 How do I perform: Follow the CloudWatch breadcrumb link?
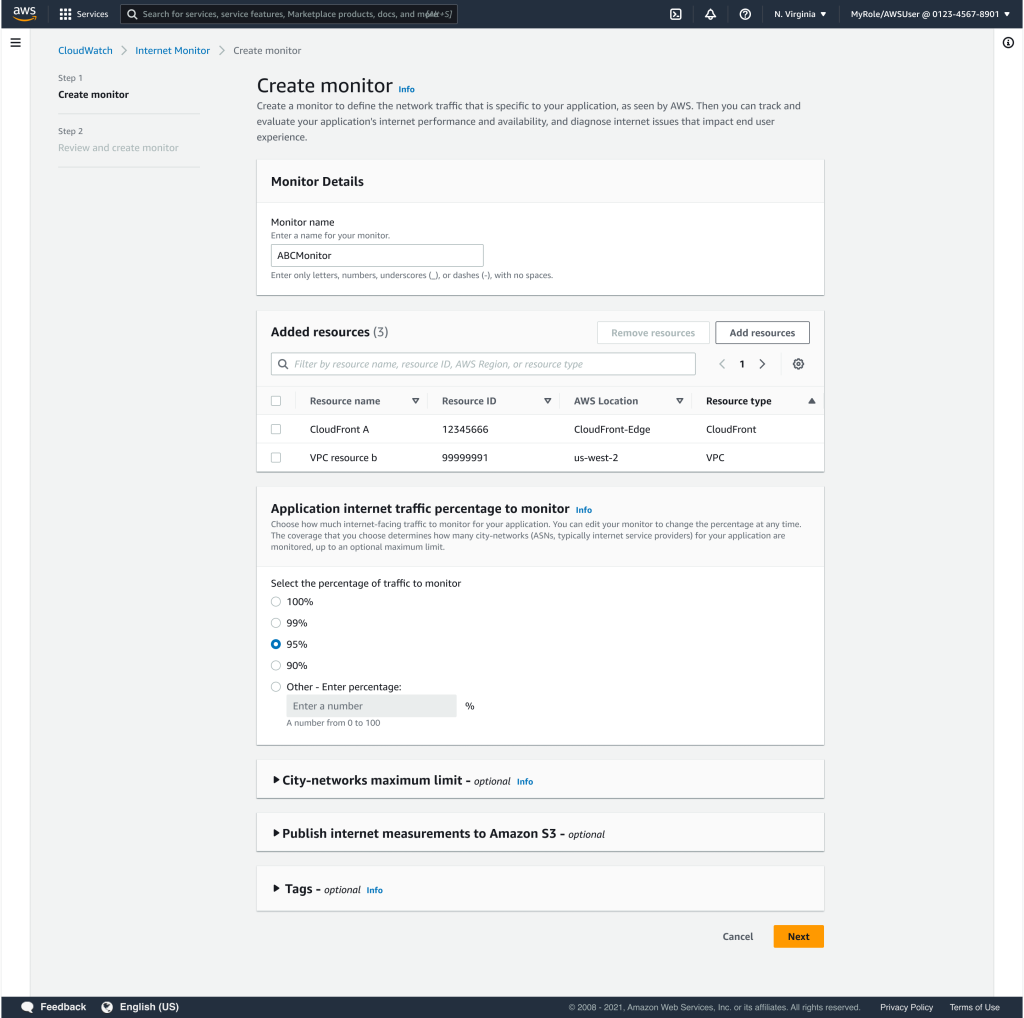84,49
